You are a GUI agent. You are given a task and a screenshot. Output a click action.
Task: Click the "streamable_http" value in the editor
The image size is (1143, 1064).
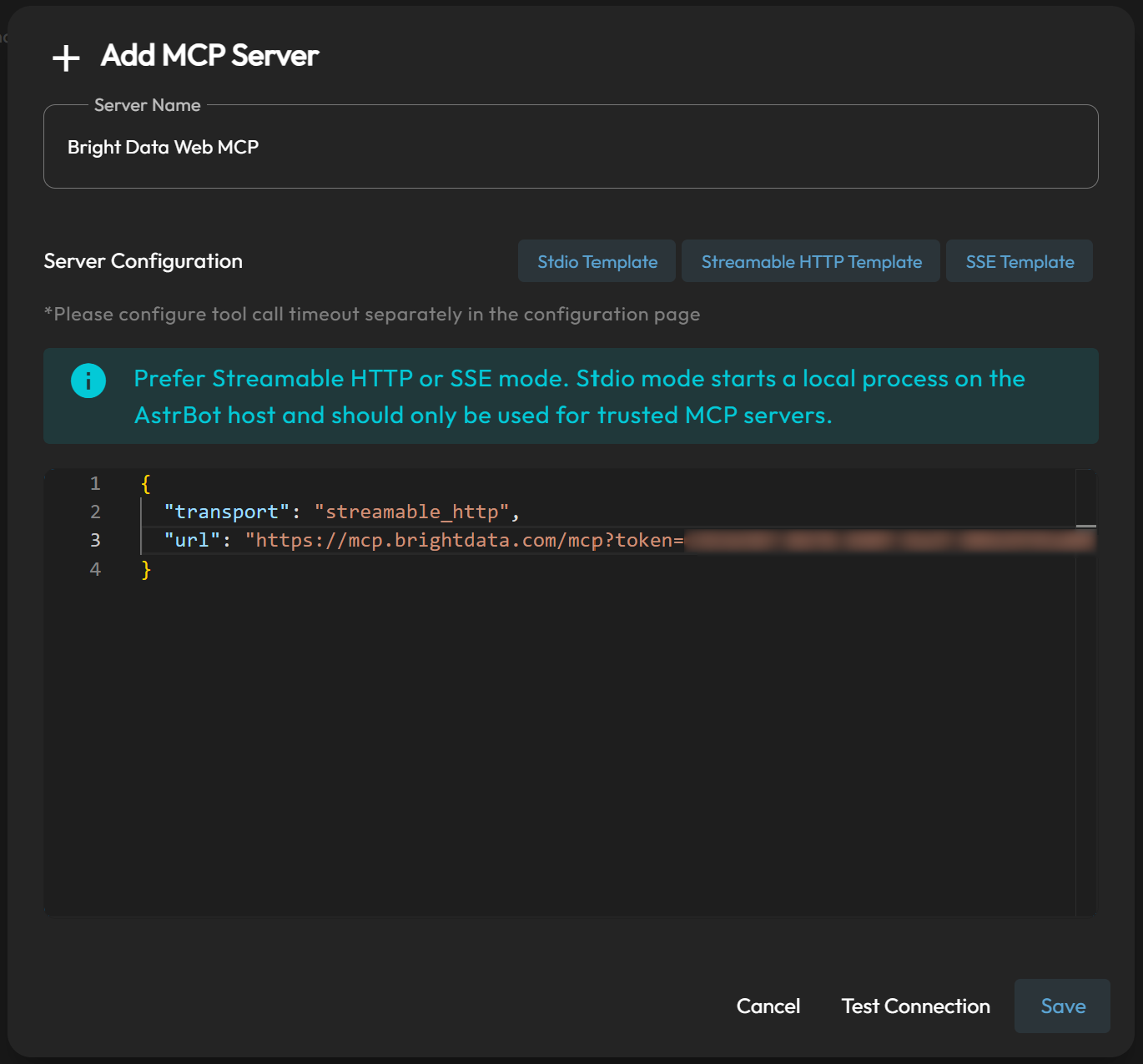coord(411,512)
